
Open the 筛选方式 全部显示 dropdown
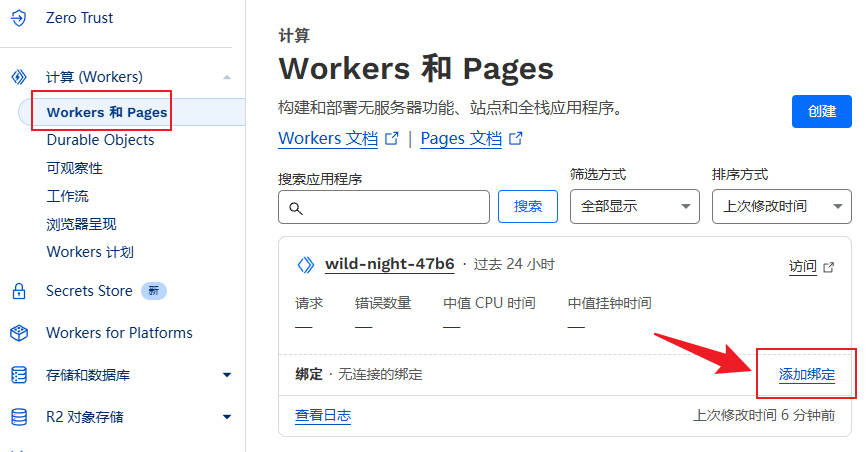pos(634,207)
